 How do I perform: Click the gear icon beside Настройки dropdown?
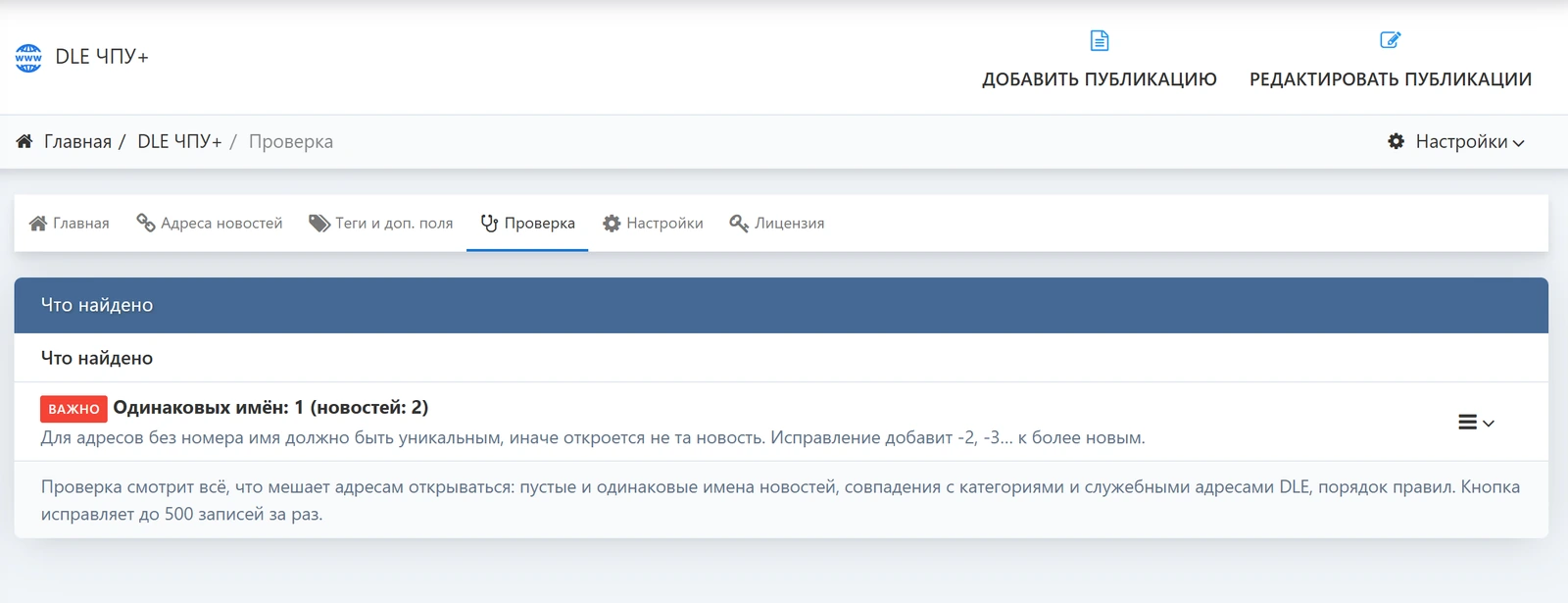(1396, 141)
